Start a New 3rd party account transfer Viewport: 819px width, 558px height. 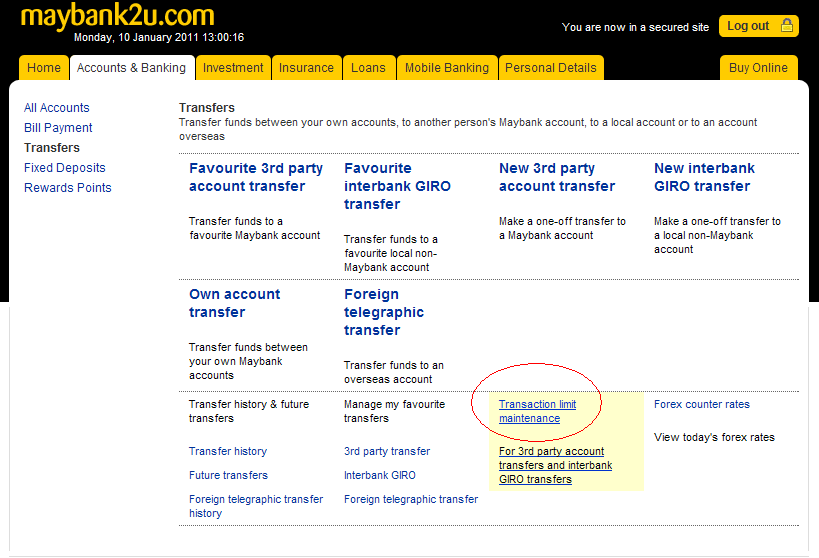pyautogui.click(x=557, y=177)
